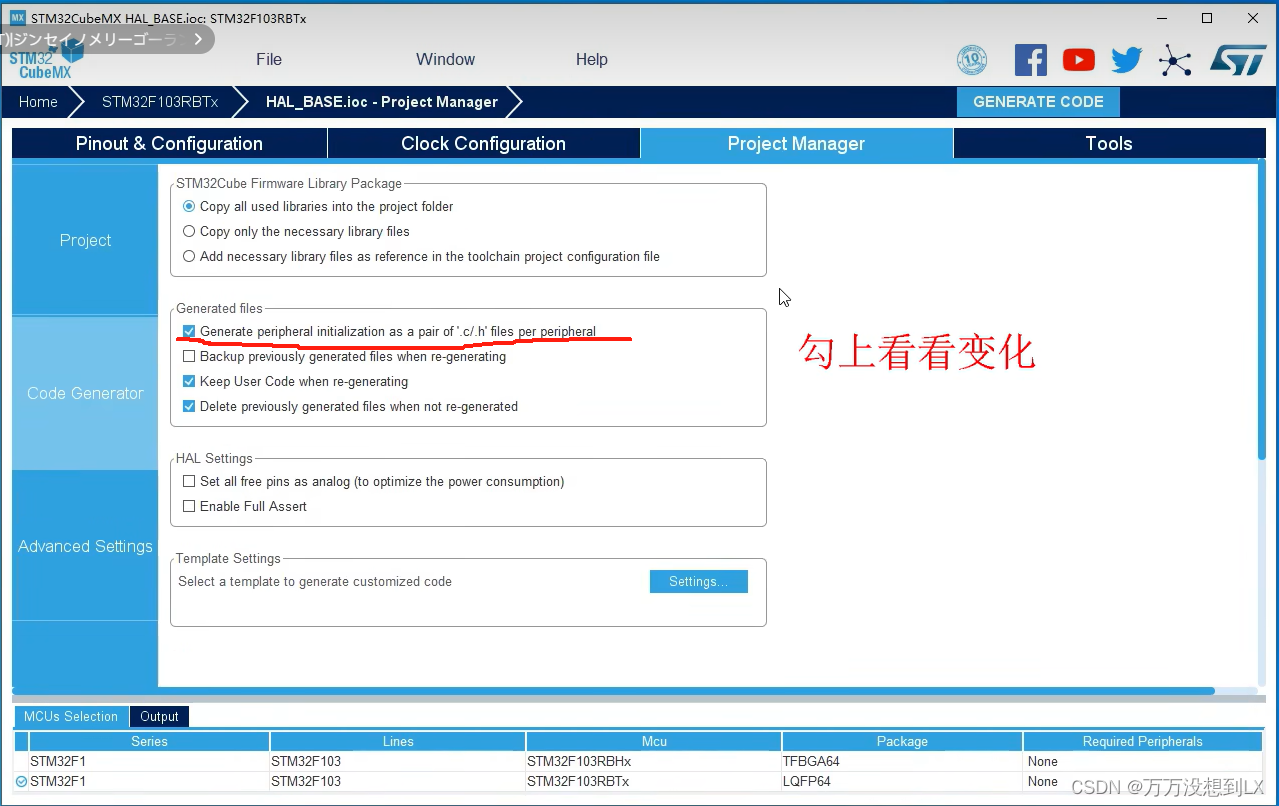1279x806 pixels.
Task: Open the Output tab at the bottom
Action: 159,716
